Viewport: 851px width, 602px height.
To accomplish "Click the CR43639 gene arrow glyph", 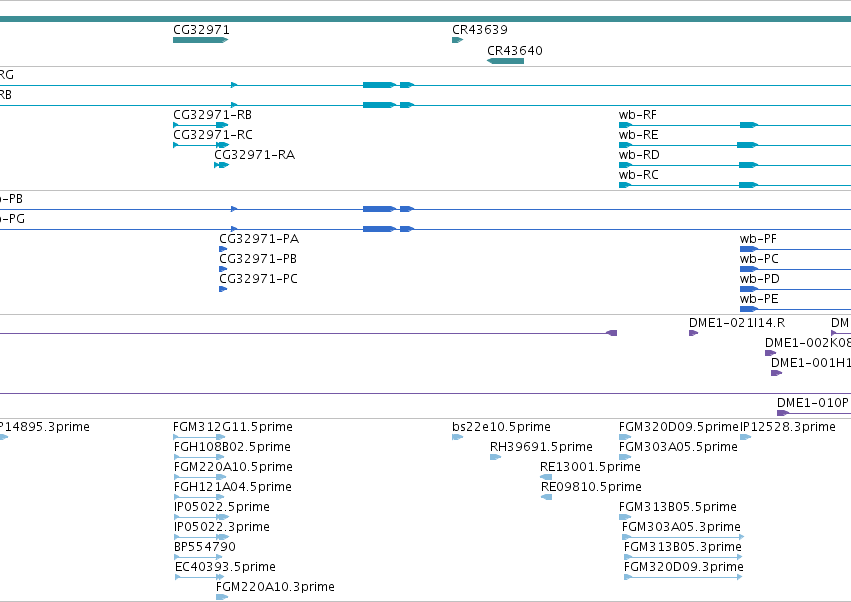I will point(458,40).
